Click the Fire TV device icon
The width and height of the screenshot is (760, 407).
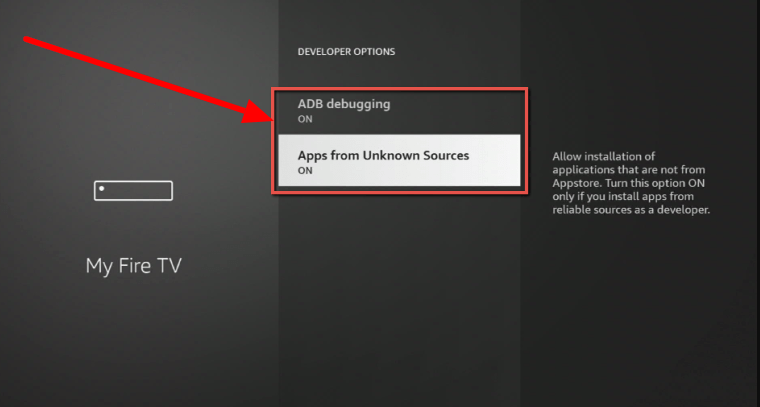pos(133,190)
